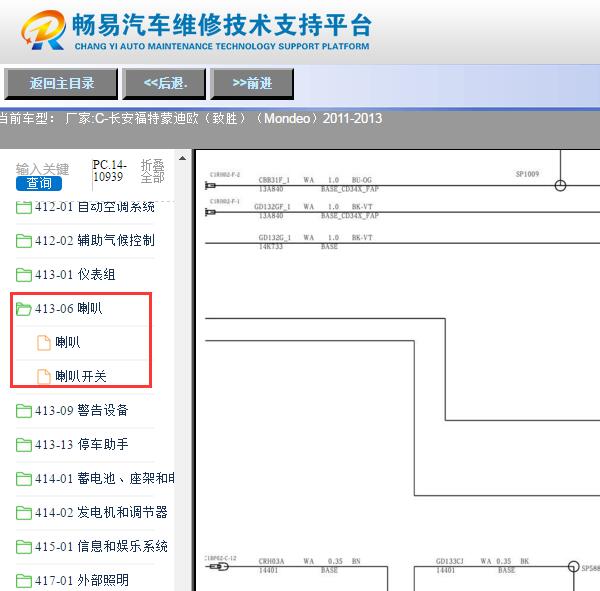
Task: Click the folder icon beside 413-01 仪表组
Action: click(24, 275)
